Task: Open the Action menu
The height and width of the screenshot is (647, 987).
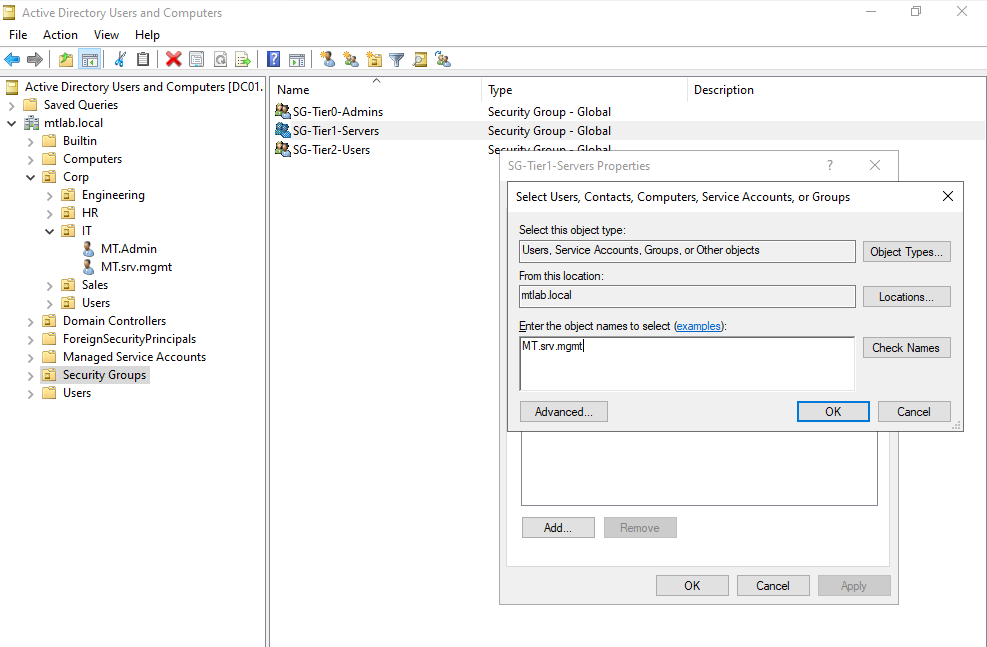Action: (60, 35)
